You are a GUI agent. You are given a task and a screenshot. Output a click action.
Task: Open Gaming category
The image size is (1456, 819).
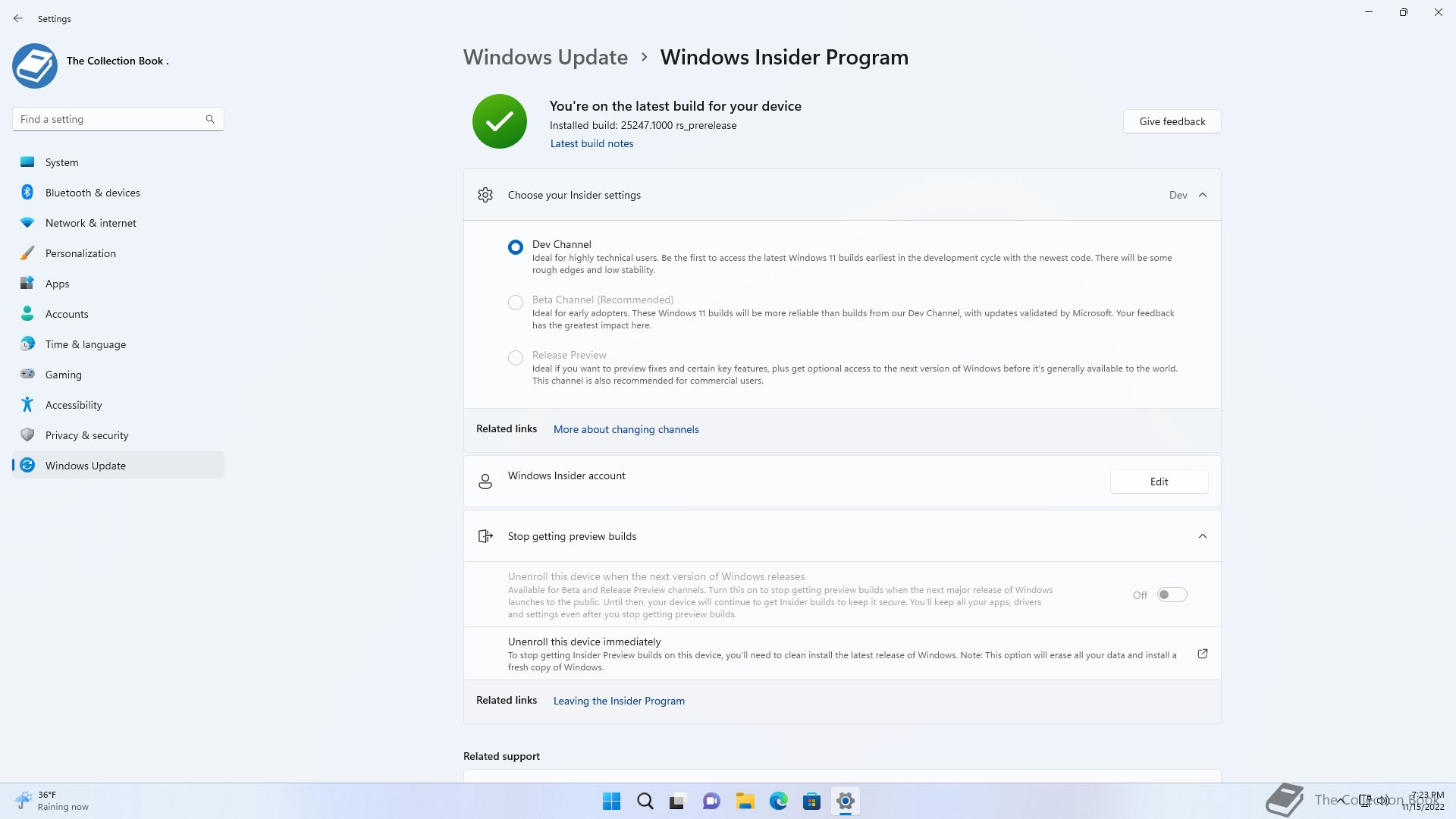(x=118, y=375)
